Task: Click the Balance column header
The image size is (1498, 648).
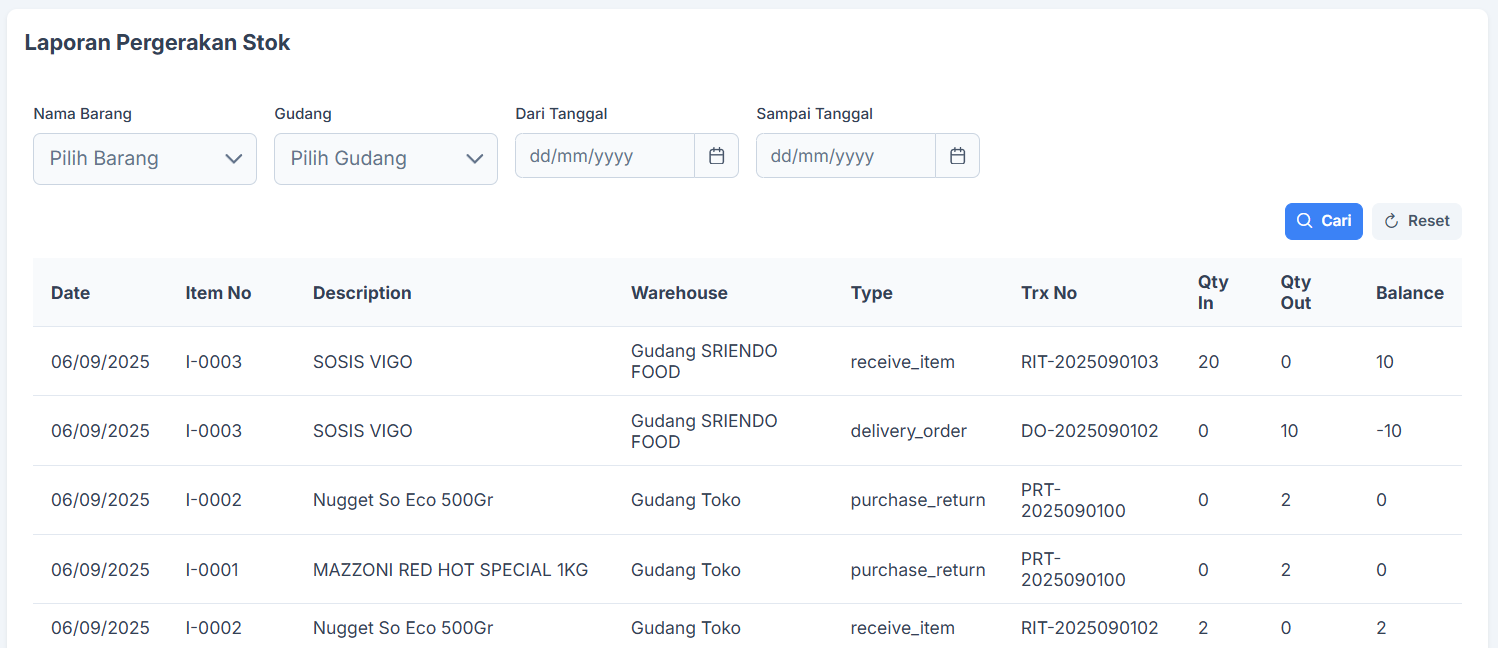Action: tap(1409, 293)
